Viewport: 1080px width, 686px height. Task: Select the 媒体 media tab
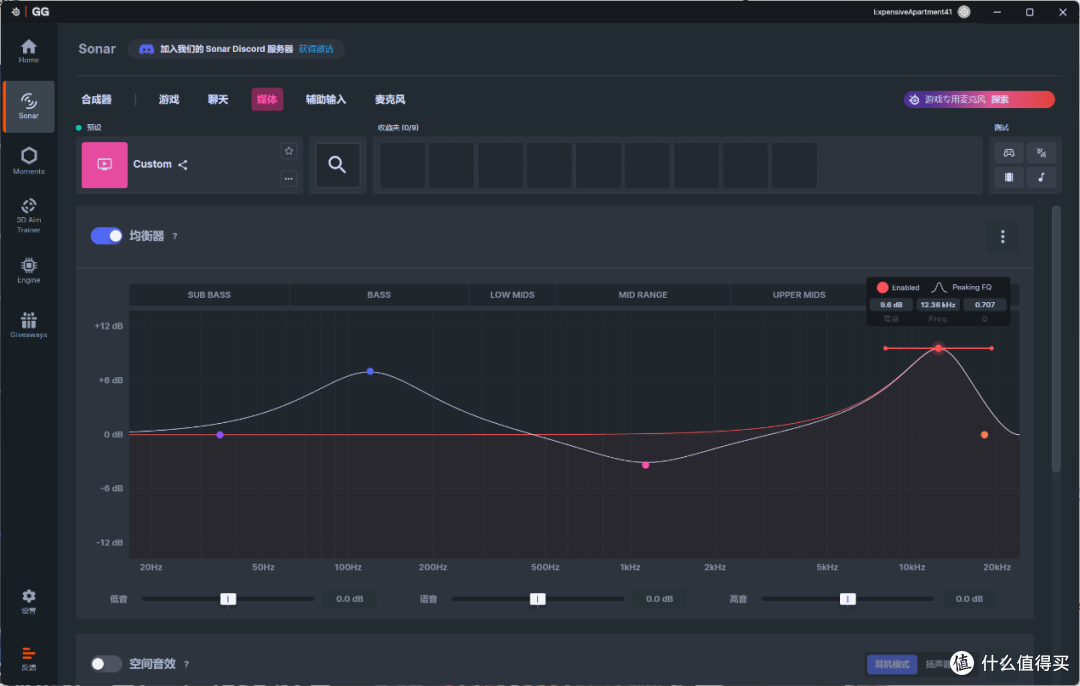[x=267, y=99]
